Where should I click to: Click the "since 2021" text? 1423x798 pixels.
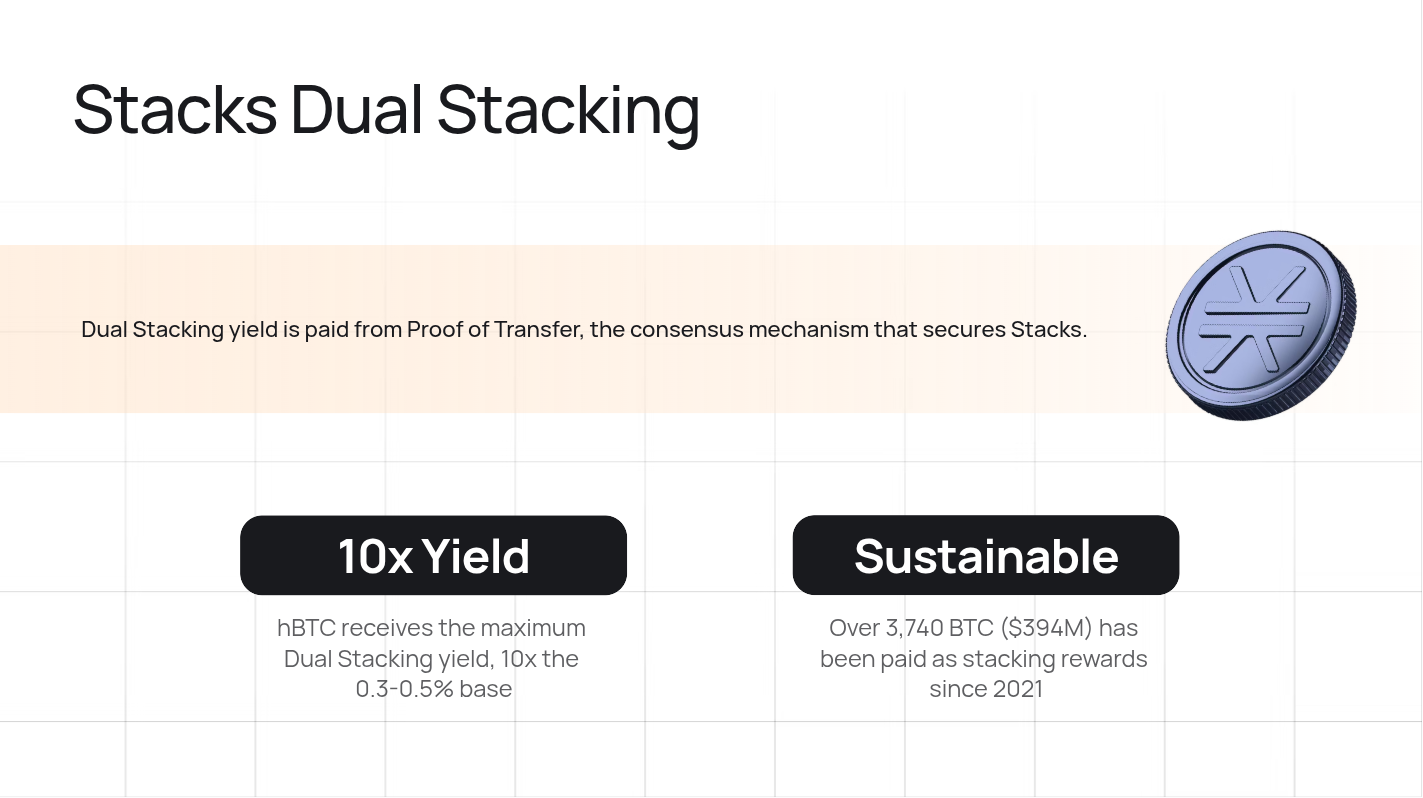[x=985, y=689]
